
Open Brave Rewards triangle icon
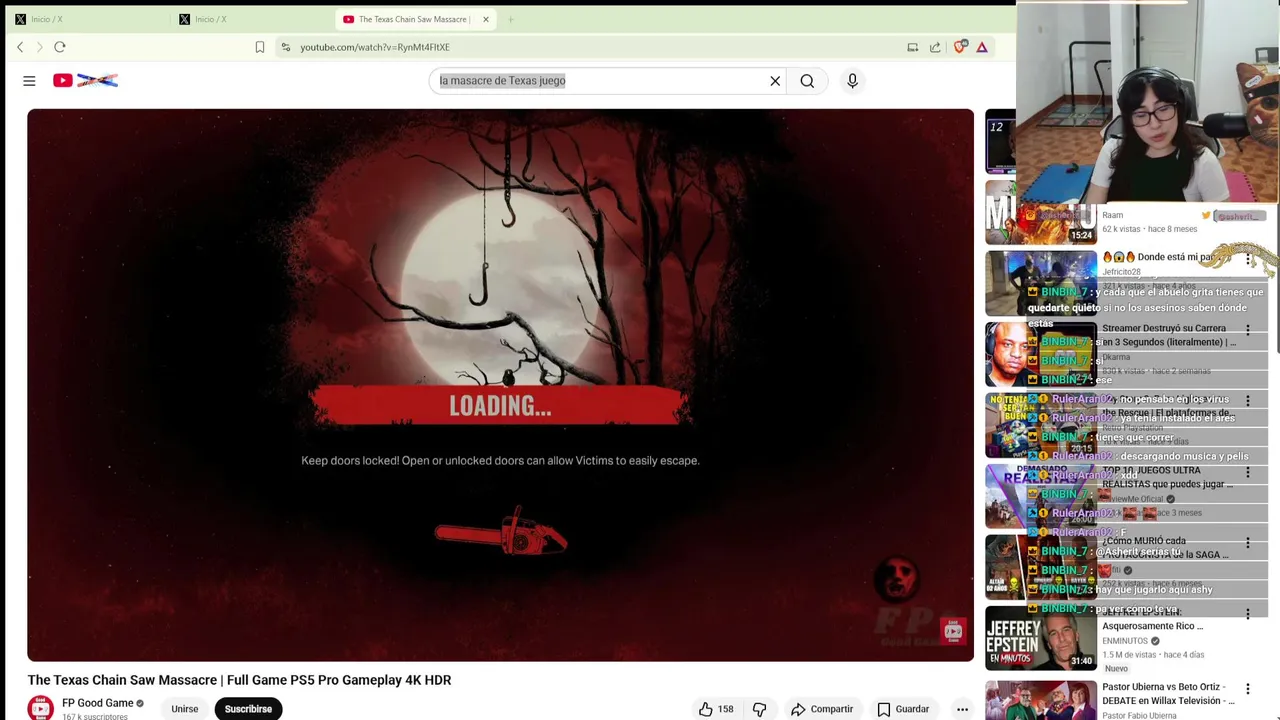coord(982,47)
